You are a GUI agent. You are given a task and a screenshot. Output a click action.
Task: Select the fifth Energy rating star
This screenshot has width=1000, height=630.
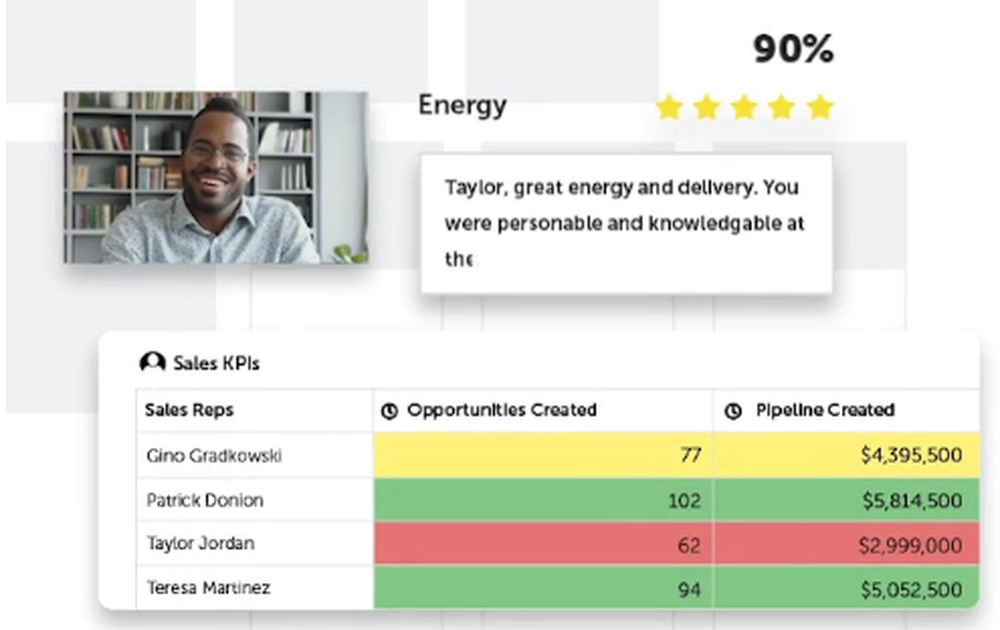820,107
